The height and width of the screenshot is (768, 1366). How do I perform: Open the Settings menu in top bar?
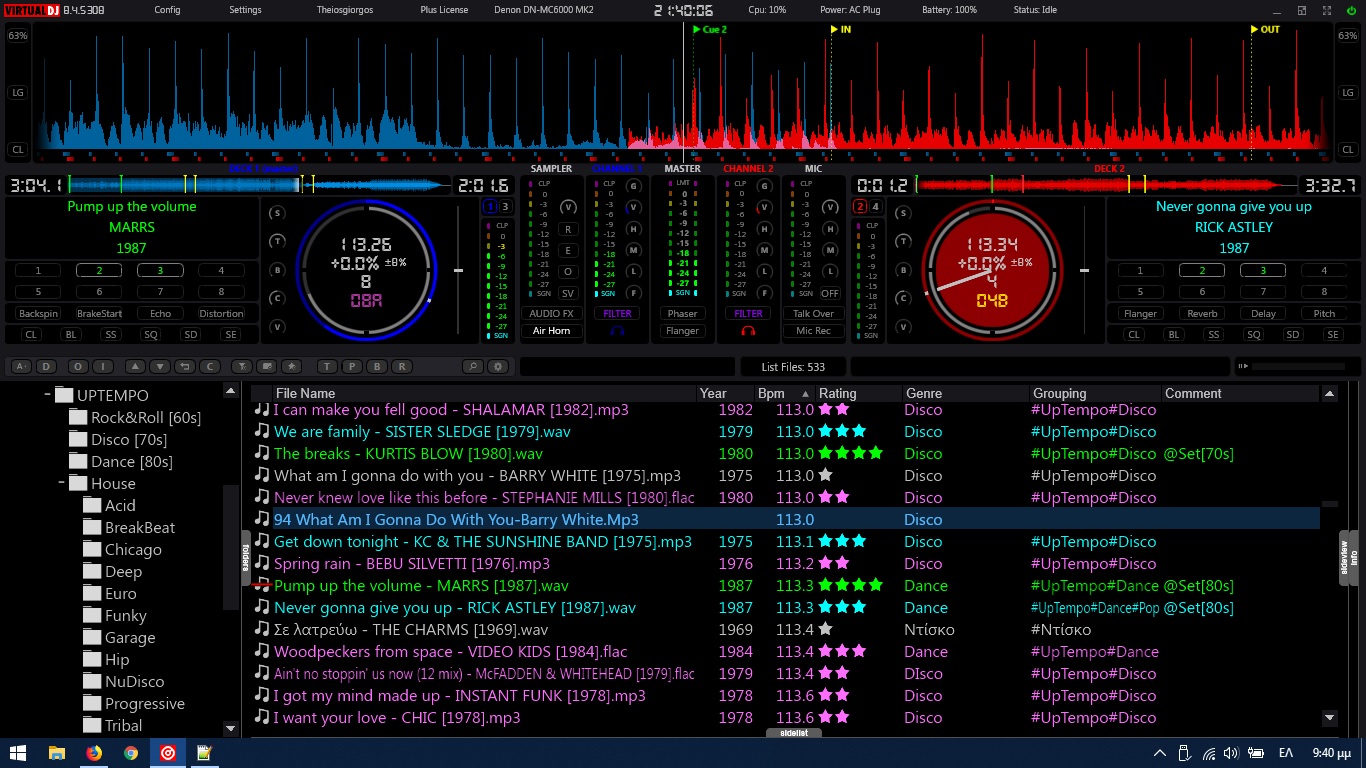click(245, 10)
